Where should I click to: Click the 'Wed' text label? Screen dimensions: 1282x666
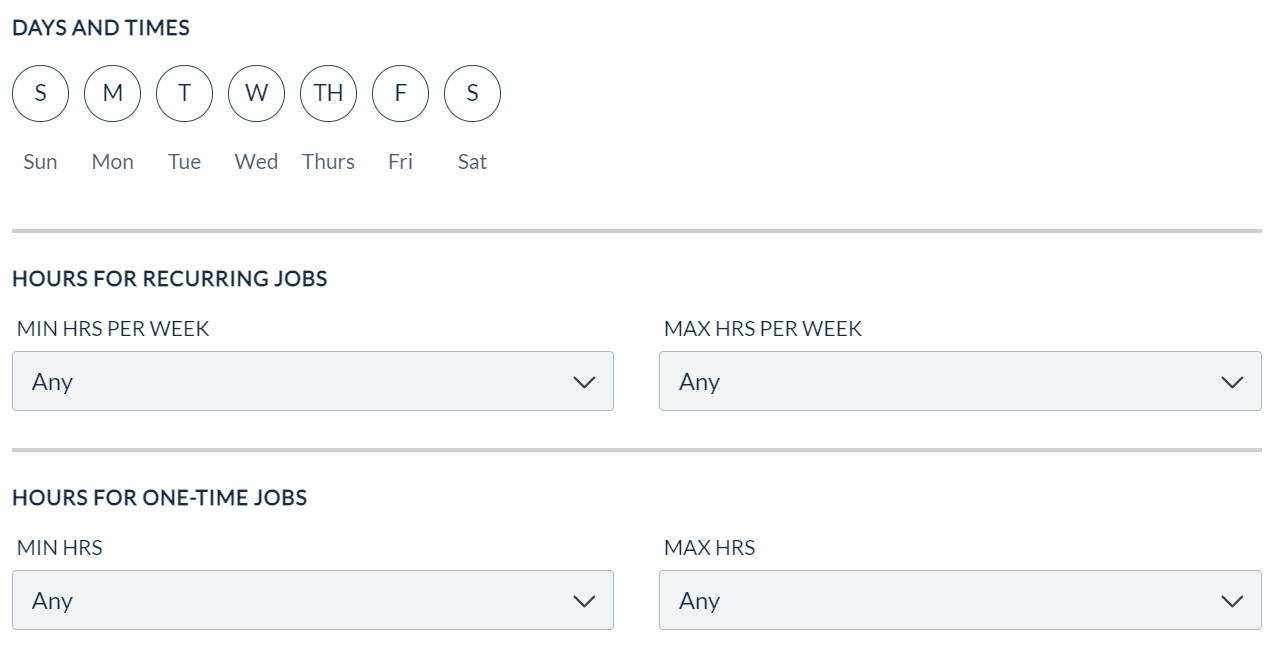[x=256, y=162]
